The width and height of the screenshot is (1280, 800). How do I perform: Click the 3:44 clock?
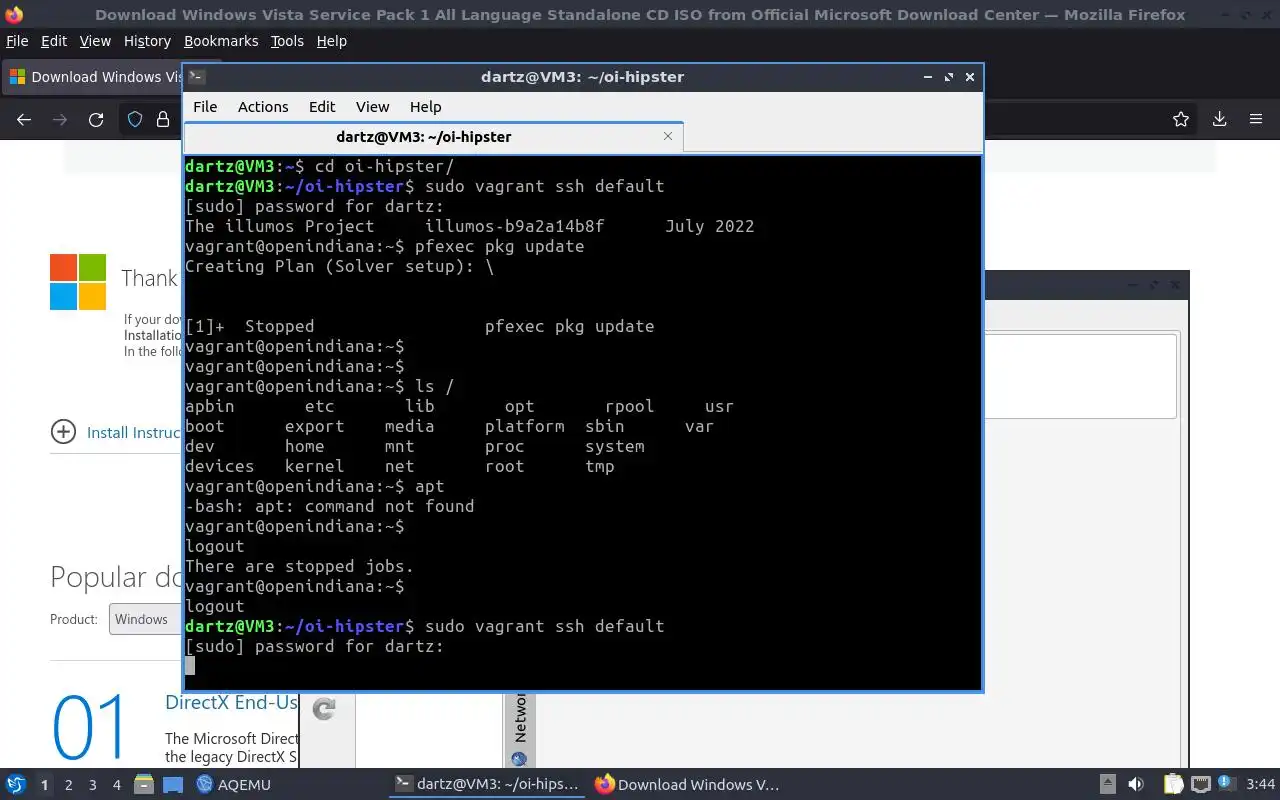[1260, 784]
